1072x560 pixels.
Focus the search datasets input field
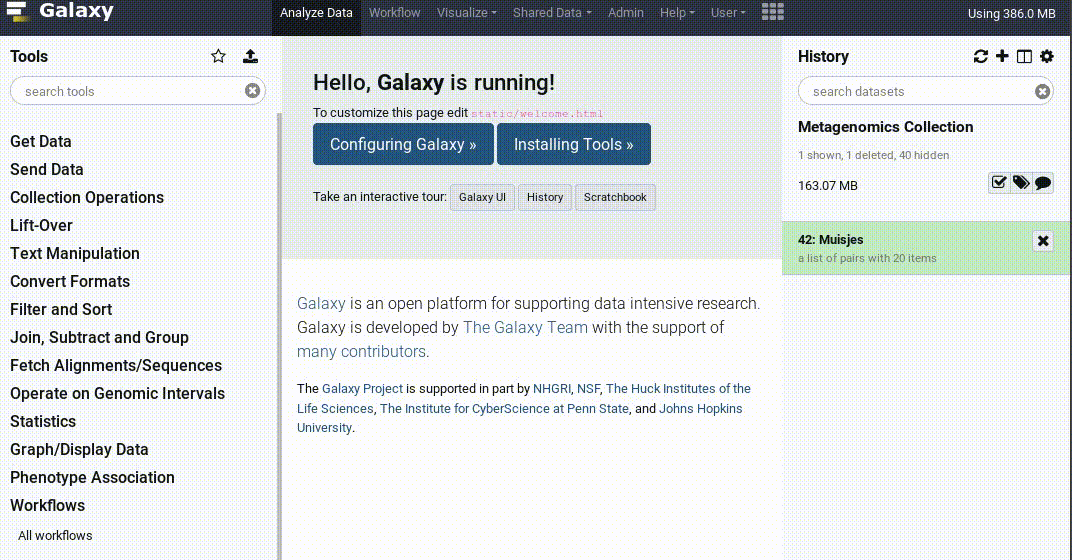coord(915,91)
